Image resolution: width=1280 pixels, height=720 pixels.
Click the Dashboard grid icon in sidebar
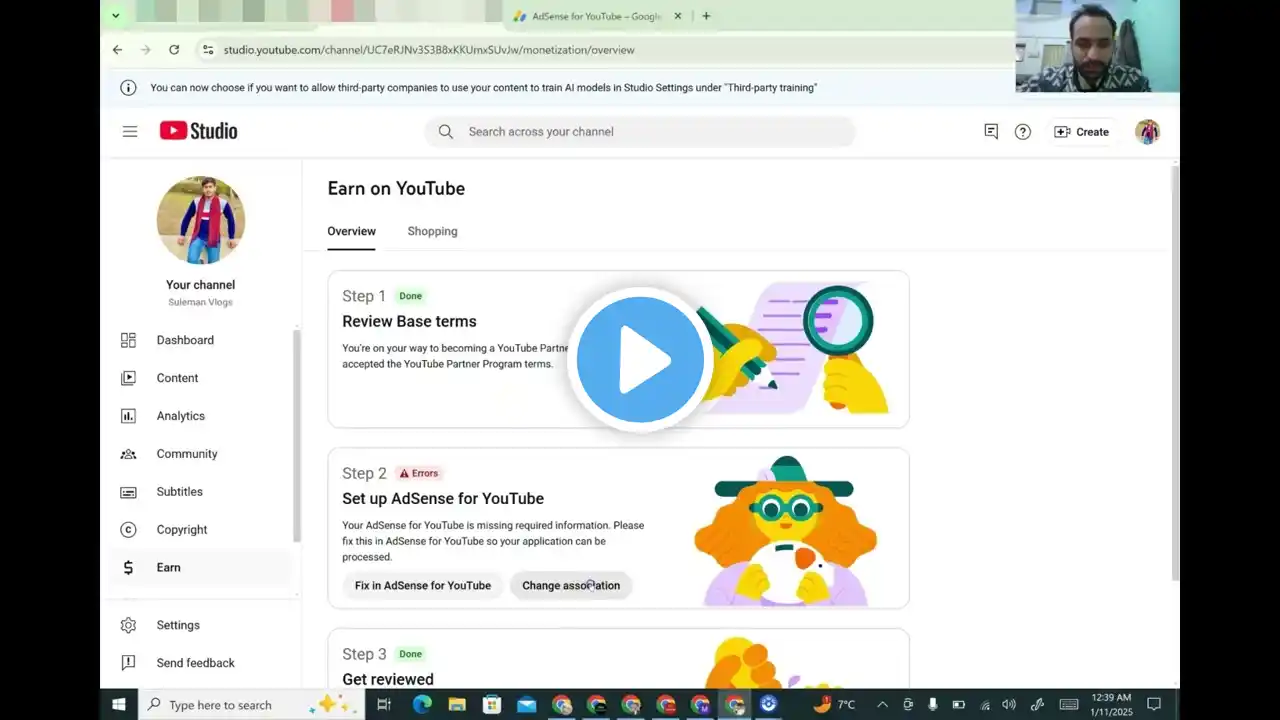tap(128, 340)
